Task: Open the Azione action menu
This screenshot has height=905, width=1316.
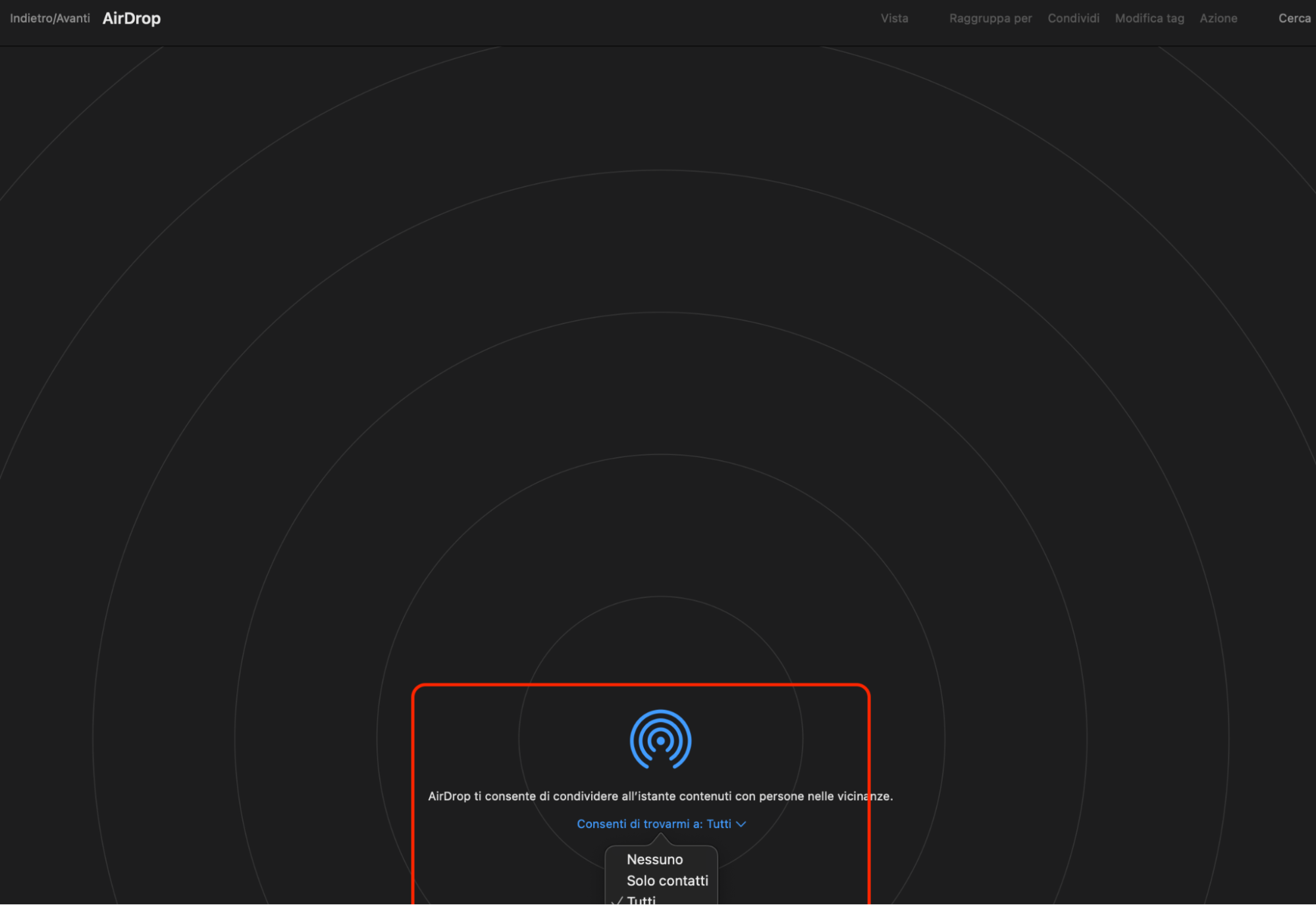Action: click(1218, 18)
